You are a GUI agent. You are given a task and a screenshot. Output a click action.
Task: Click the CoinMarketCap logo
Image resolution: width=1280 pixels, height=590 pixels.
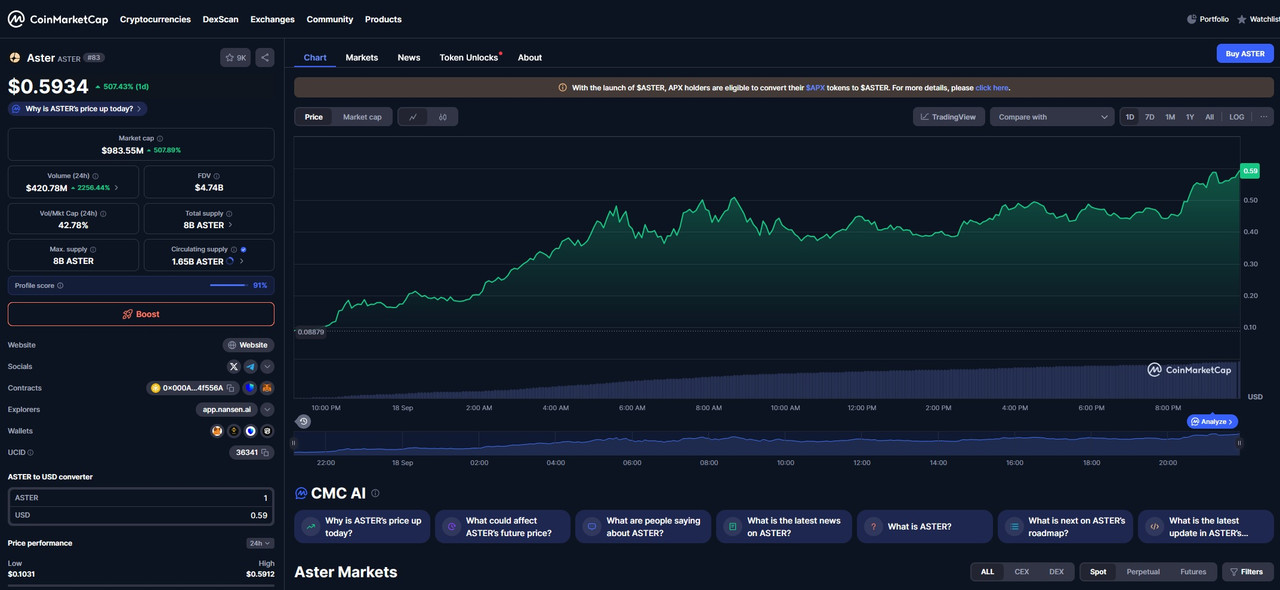56,19
